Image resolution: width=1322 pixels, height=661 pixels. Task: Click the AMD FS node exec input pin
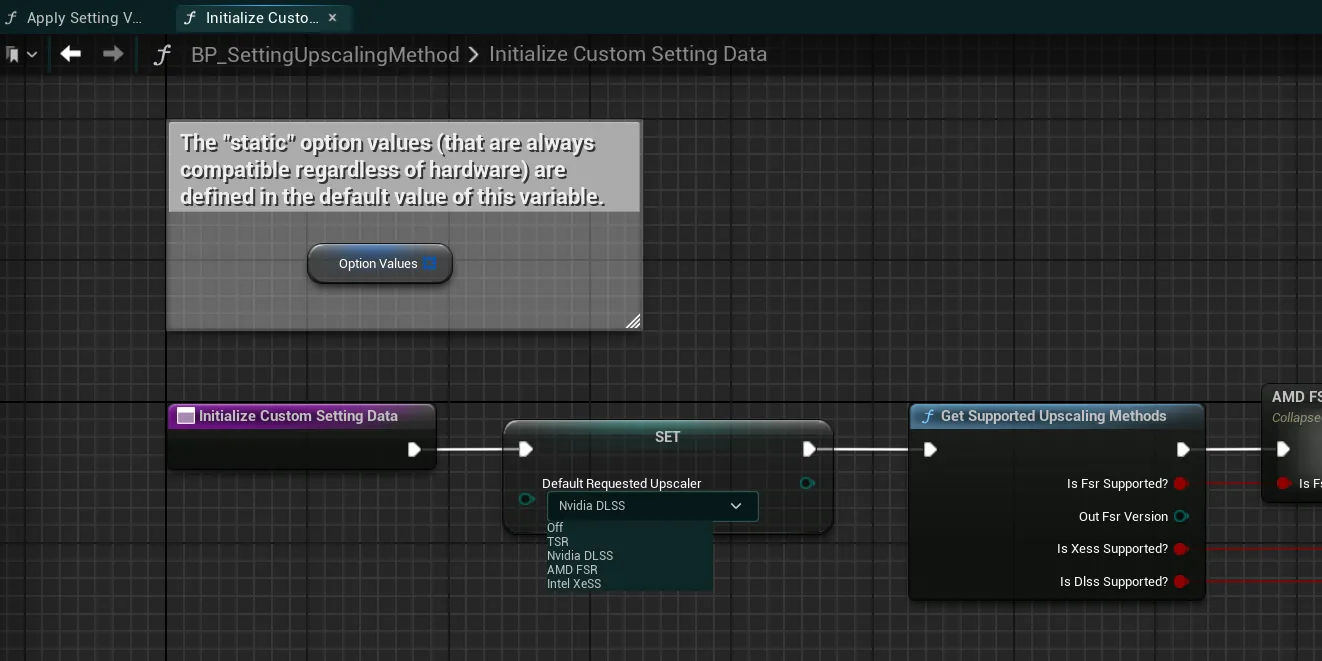click(x=1284, y=450)
